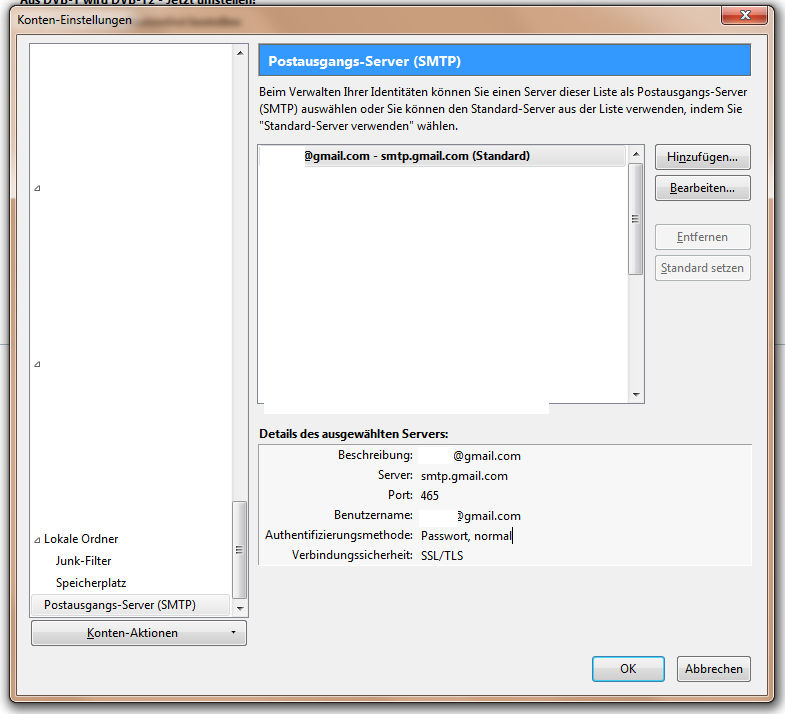
Task: Click the SSL/TLS connection security value
Action: coord(442,556)
